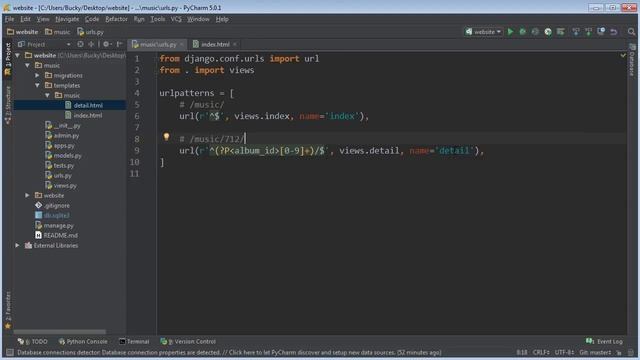This screenshot has width=640, height=360.
Task: Open Search Everywhere magnifier icon
Action: pos(631,31)
